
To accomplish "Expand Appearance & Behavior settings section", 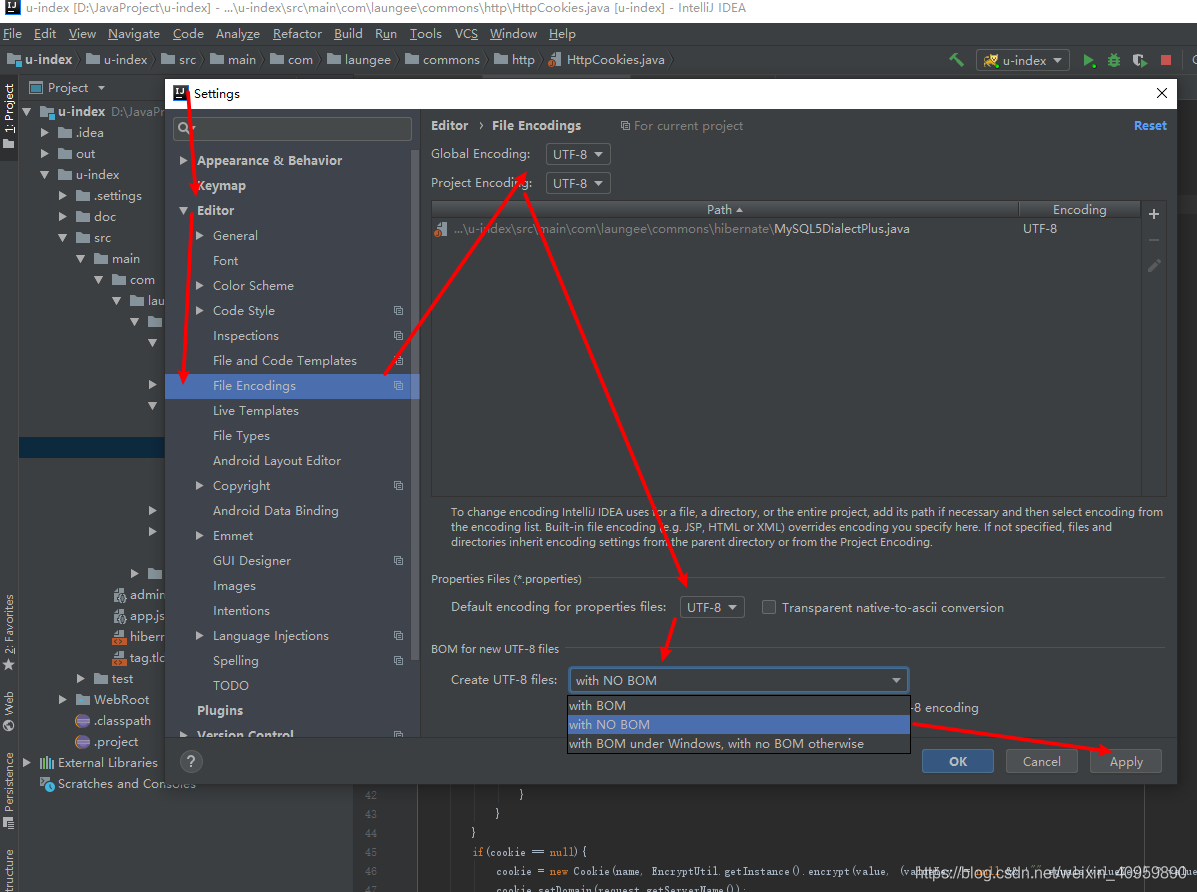I will 183,160.
